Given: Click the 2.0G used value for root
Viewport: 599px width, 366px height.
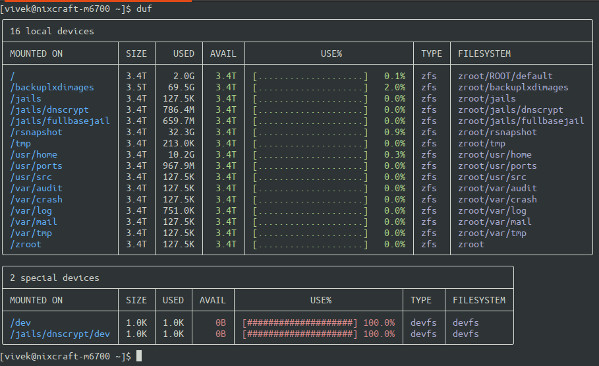Looking at the screenshot, I should (x=184, y=76).
